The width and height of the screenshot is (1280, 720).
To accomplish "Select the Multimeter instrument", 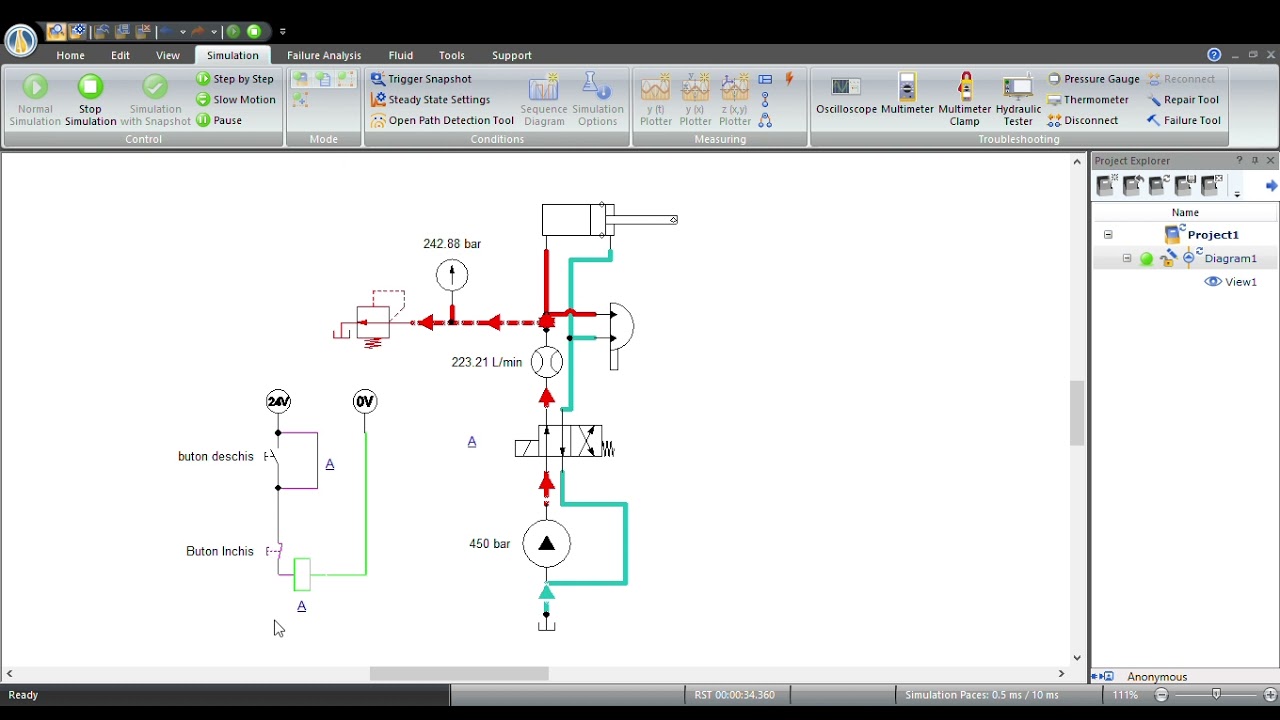I will (907, 96).
